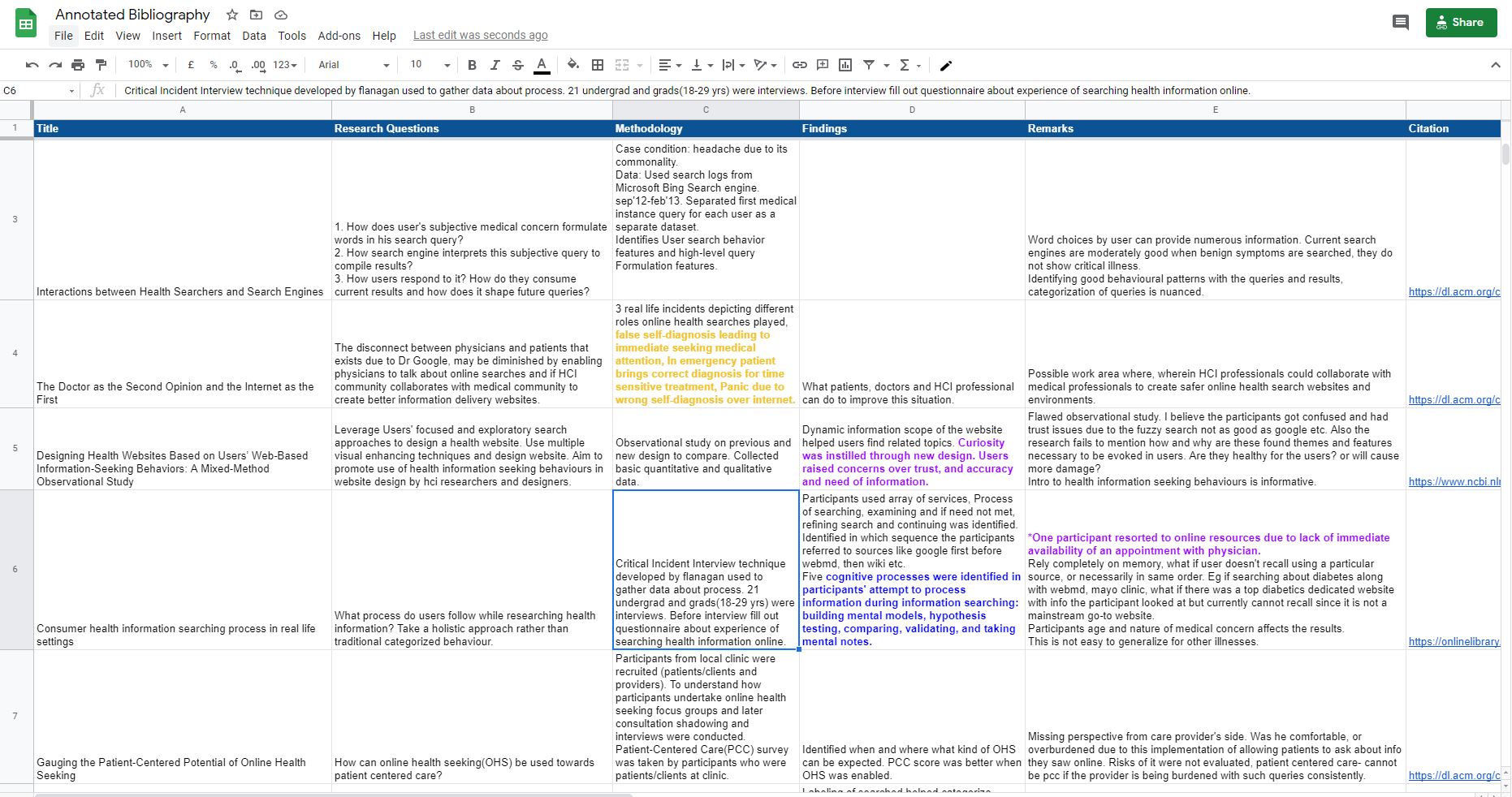Open the borders tool
This screenshot has width=1512, height=797.
click(x=598, y=65)
